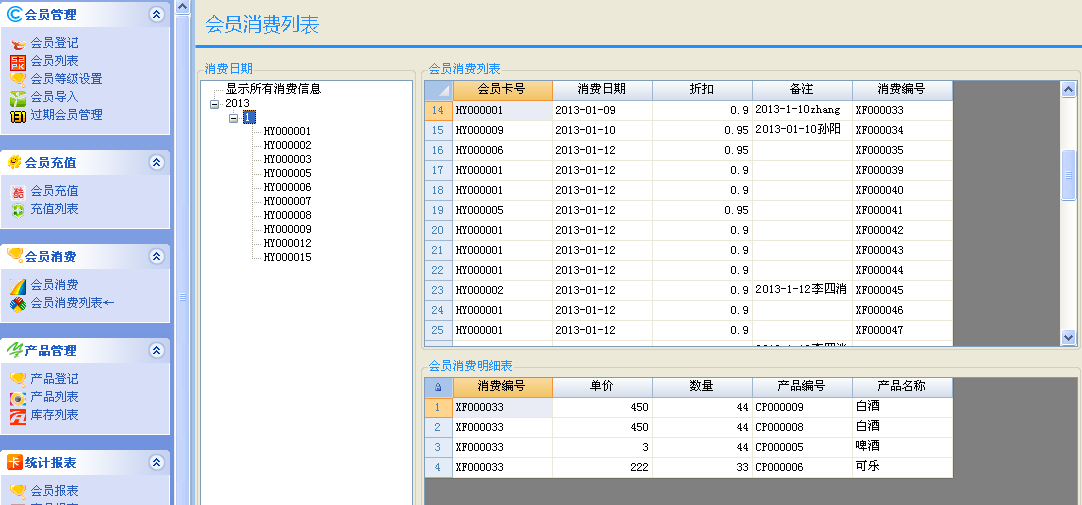Open the 会员消费 link
Image resolution: width=1082 pixels, height=505 pixels.
(x=54, y=285)
